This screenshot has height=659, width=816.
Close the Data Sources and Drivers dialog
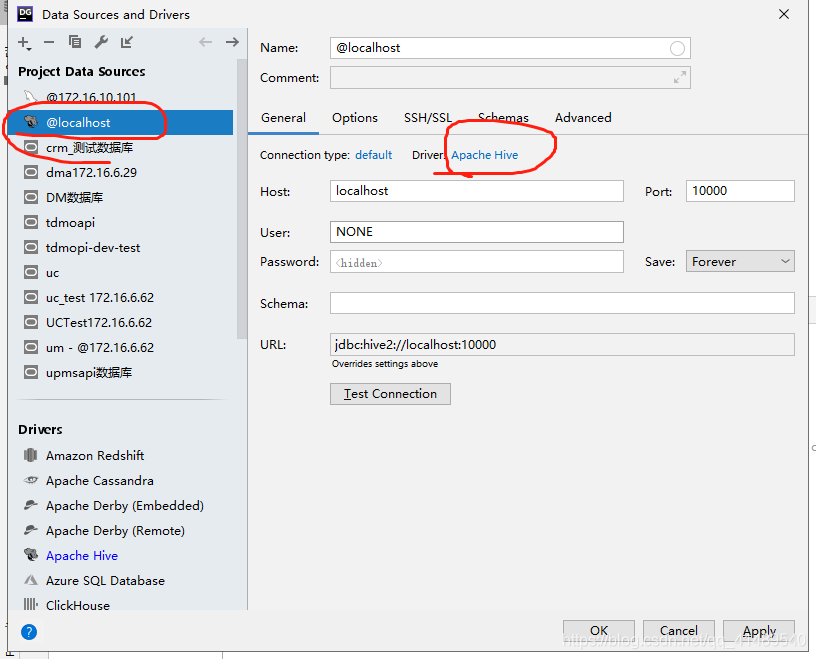(784, 14)
